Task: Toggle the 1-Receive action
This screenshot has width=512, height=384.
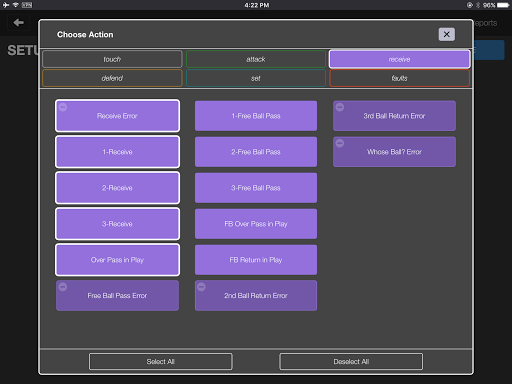Action: coord(117,152)
